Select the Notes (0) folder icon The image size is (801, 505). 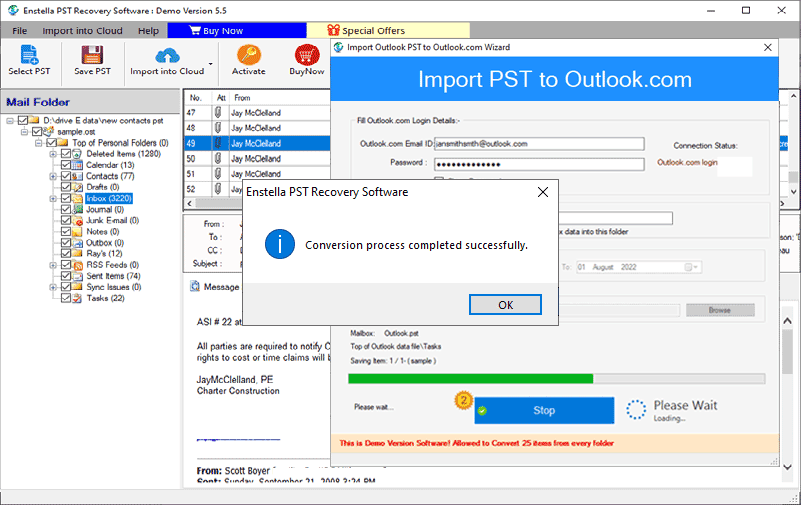(x=77, y=231)
